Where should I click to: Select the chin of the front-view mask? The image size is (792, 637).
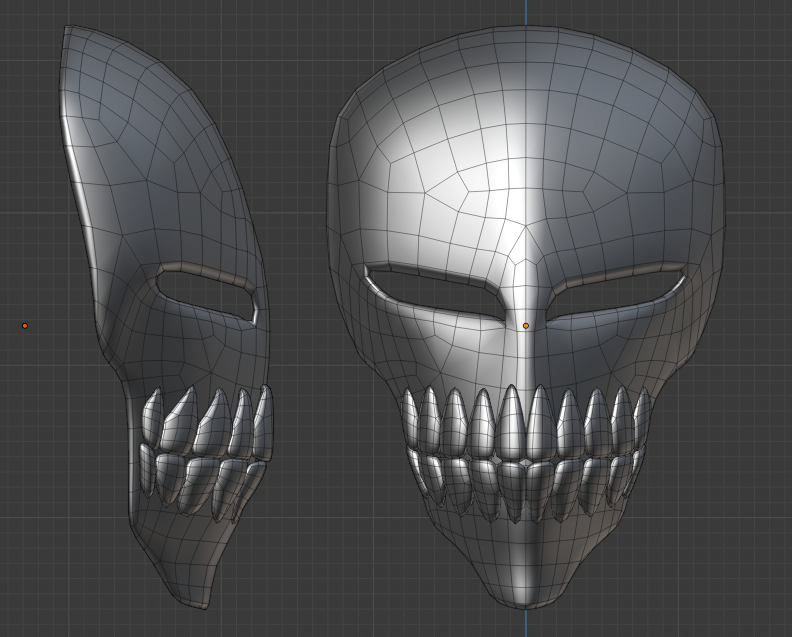point(525,566)
